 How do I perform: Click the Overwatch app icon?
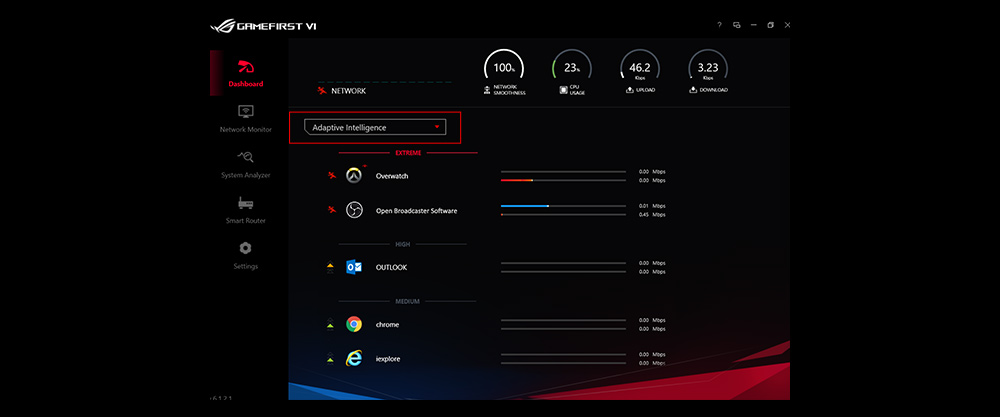pos(353,176)
